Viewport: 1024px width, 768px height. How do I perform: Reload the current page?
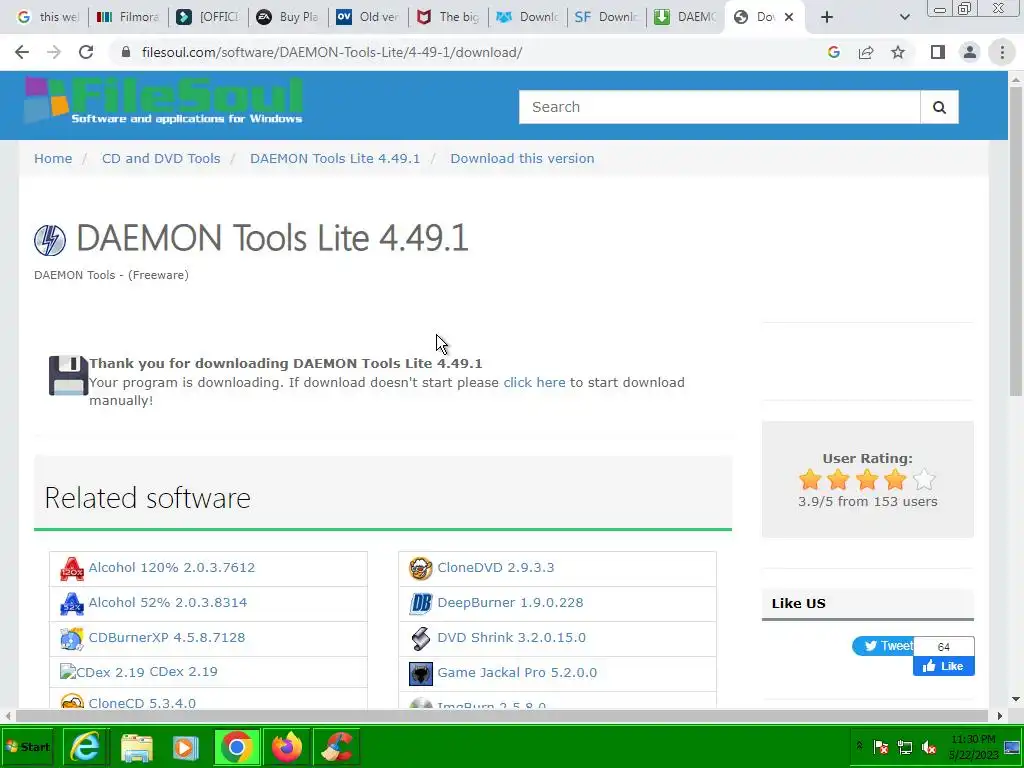86,52
